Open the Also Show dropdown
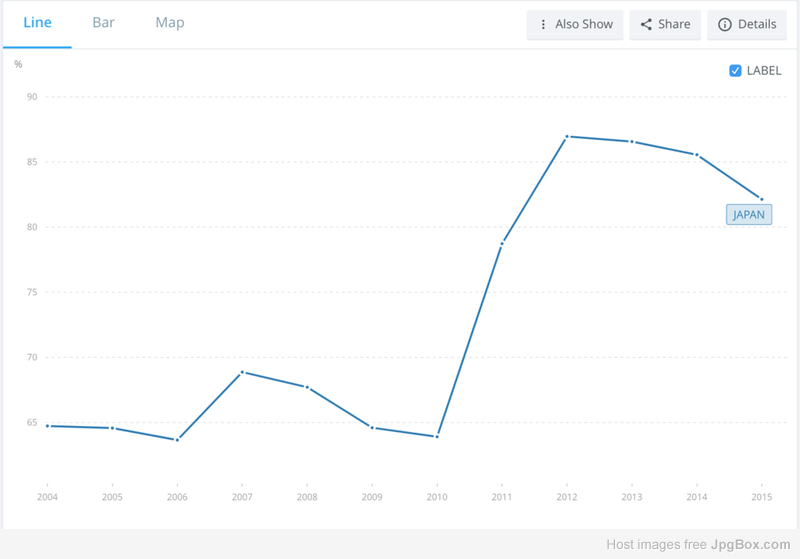Image resolution: width=800 pixels, height=559 pixels. [574, 24]
